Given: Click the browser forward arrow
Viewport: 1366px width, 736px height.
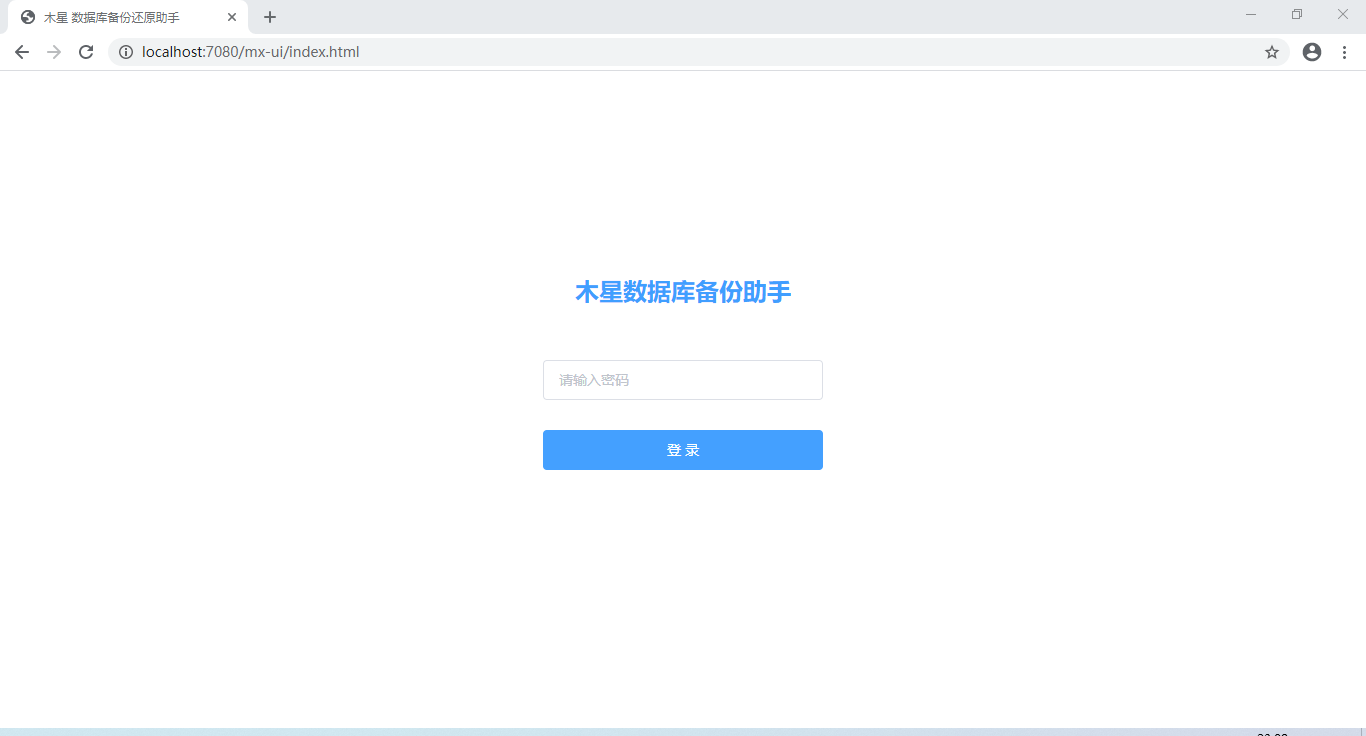Looking at the screenshot, I should [54, 52].
